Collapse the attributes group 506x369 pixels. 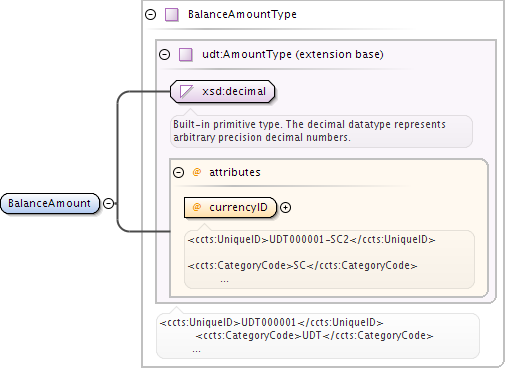pyautogui.click(x=178, y=172)
